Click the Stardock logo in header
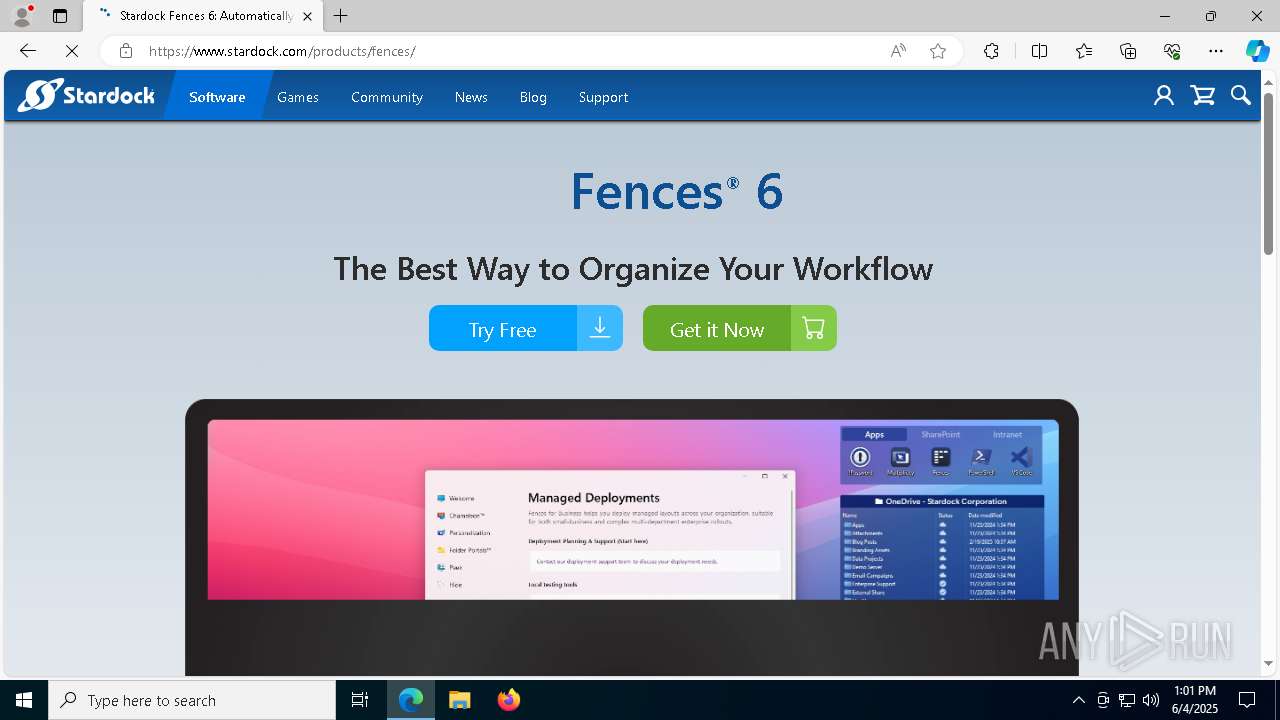Image resolution: width=1280 pixels, height=720 pixels. [x=86, y=96]
